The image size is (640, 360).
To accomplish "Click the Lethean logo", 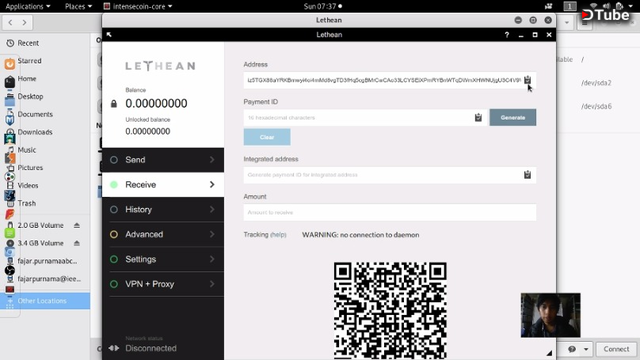I will click(x=160, y=66).
